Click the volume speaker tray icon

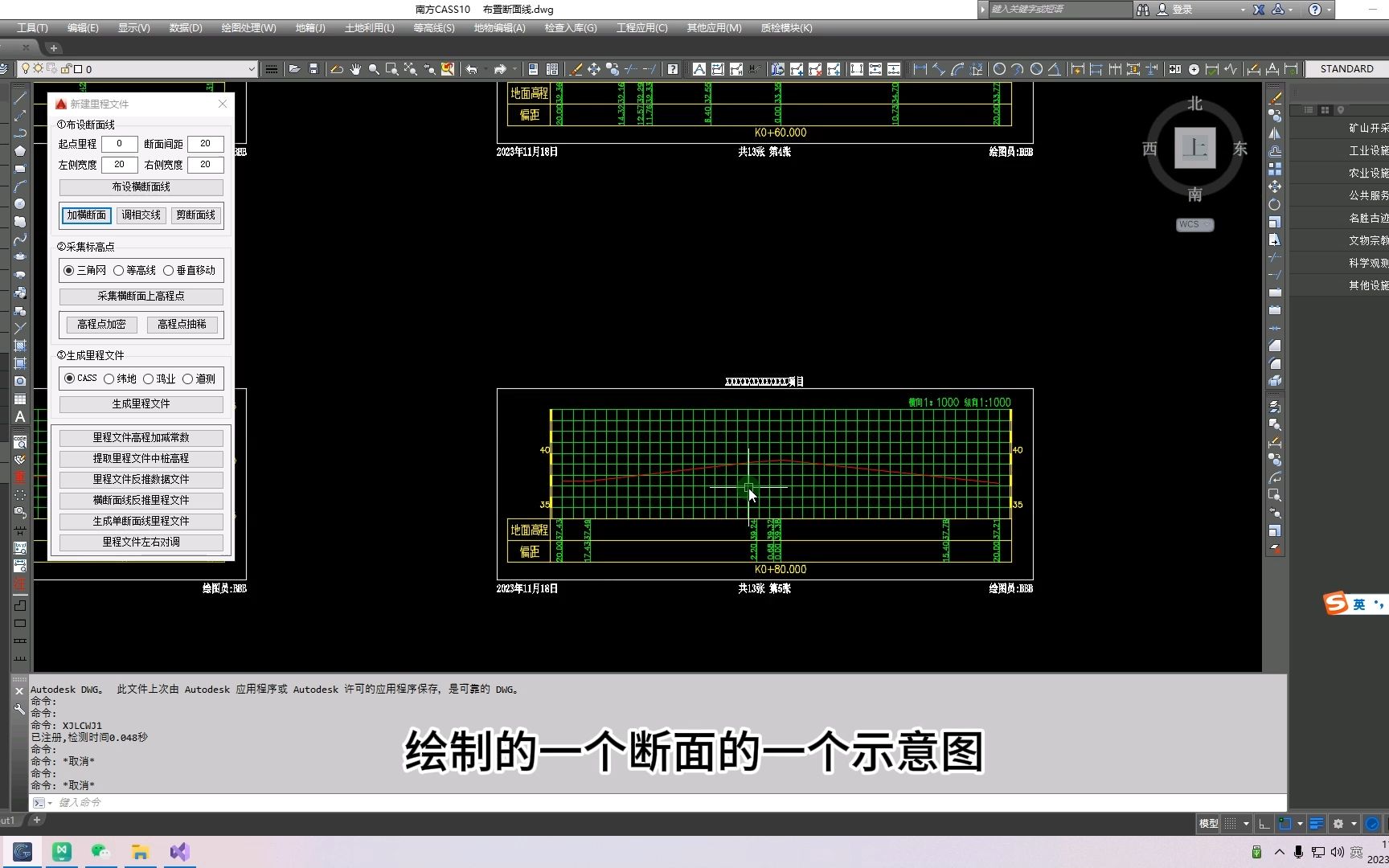pyautogui.click(x=1337, y=852)
